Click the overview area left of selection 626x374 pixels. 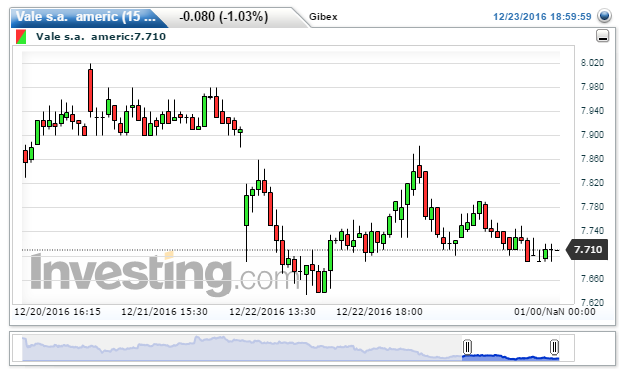pyautogui.click(x=242, y=348)
